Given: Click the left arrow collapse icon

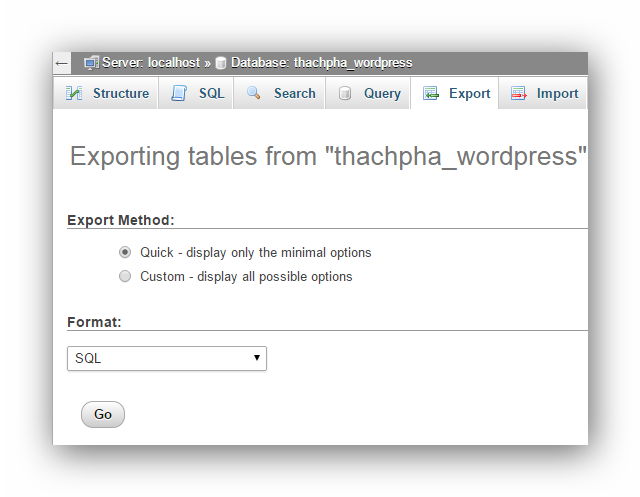Looking at the screenshot, I should tap(62, 63).
